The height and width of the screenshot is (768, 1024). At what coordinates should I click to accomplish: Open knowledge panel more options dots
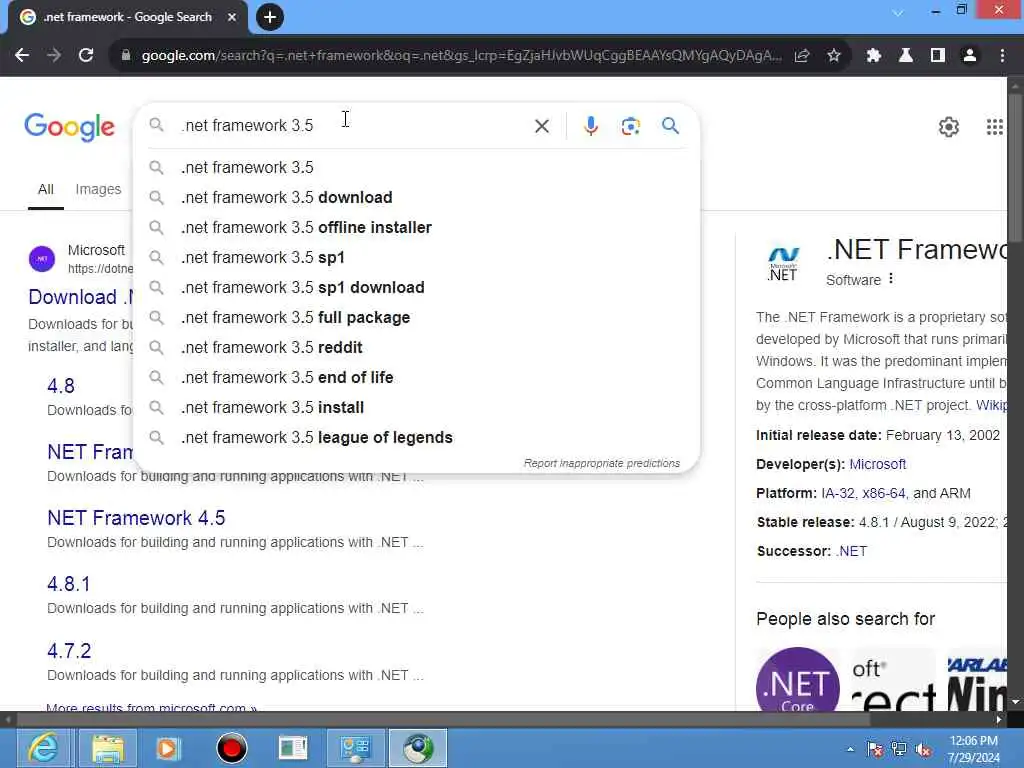tap(891, 280)
